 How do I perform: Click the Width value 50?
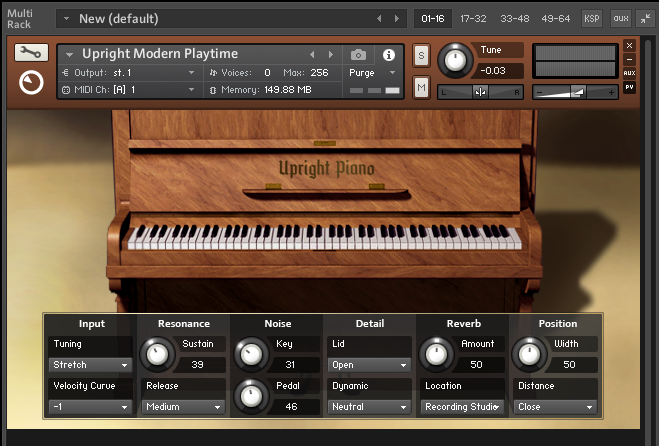tap(569, 365)
